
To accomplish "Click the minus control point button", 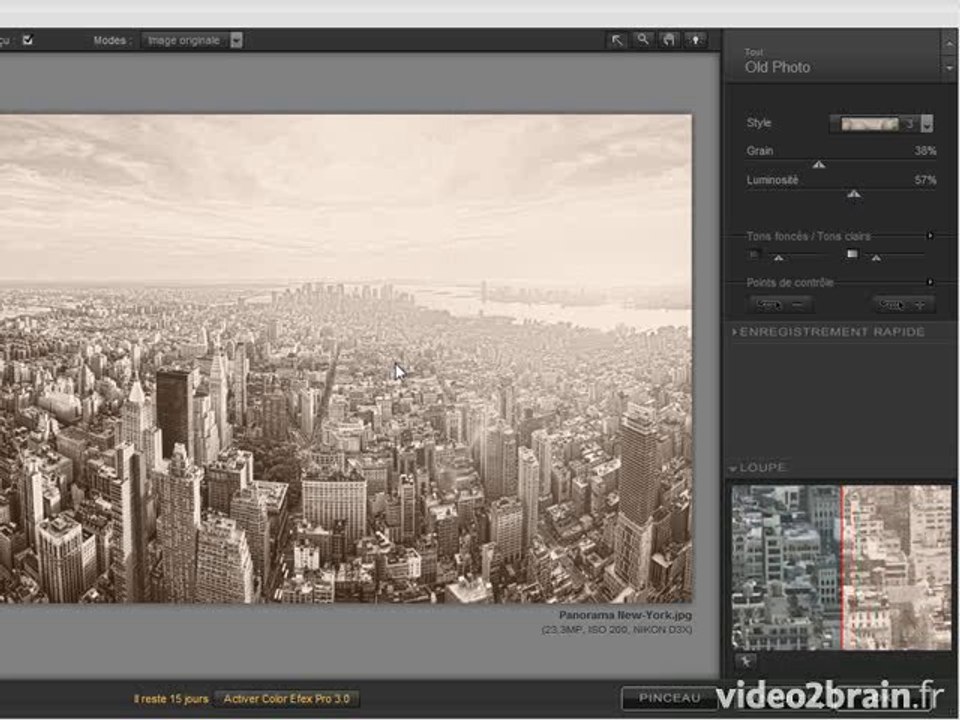I will point(781,304).
